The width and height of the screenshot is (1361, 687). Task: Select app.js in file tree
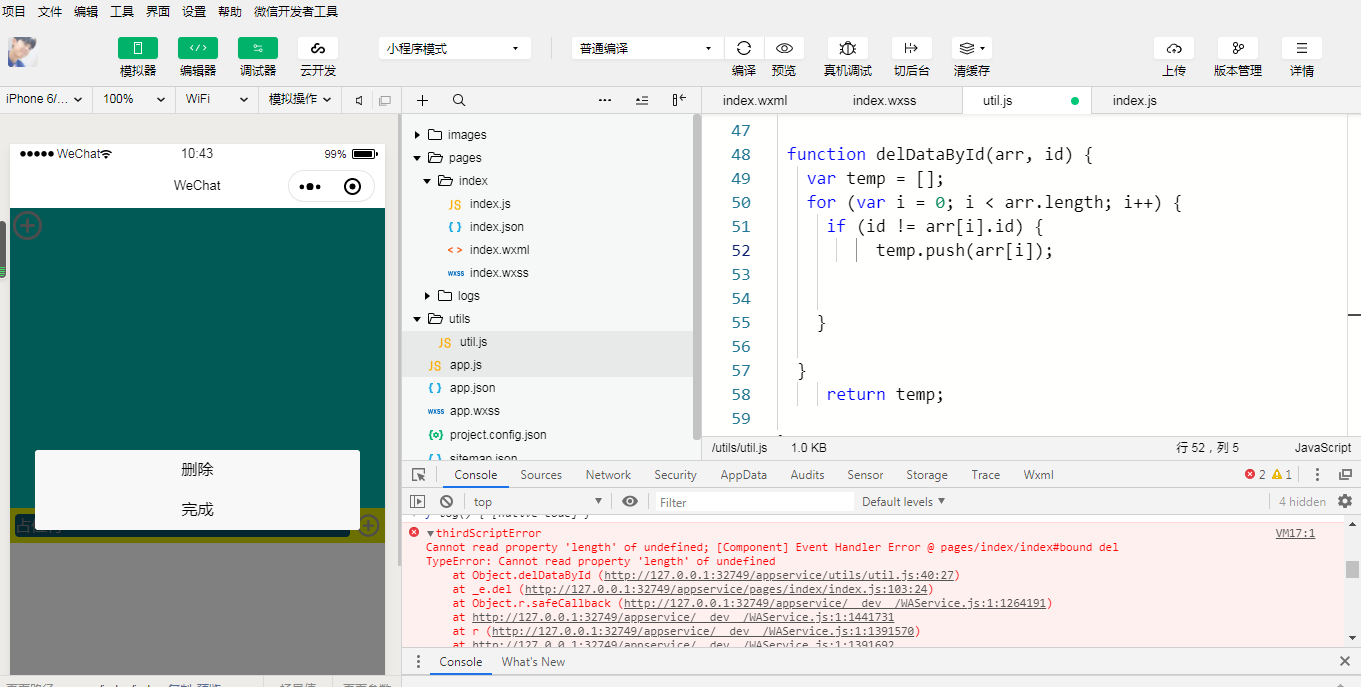click(x=466, y=365)
